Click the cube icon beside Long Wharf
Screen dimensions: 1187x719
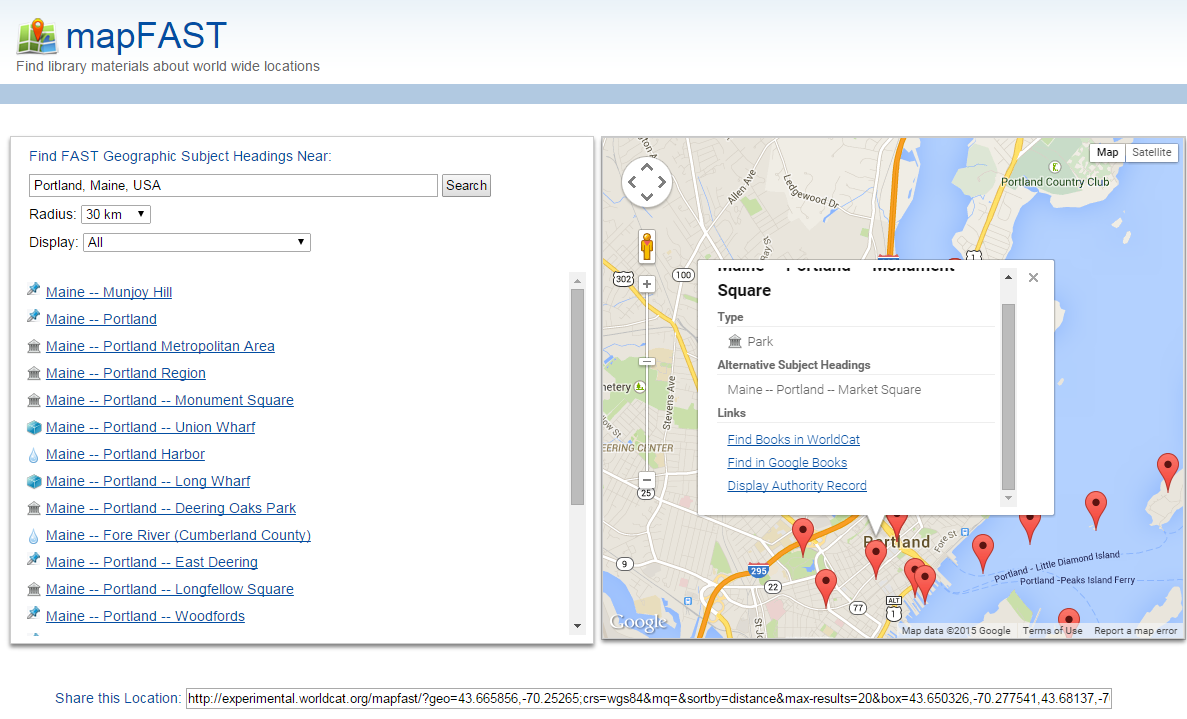coord(33,481)
